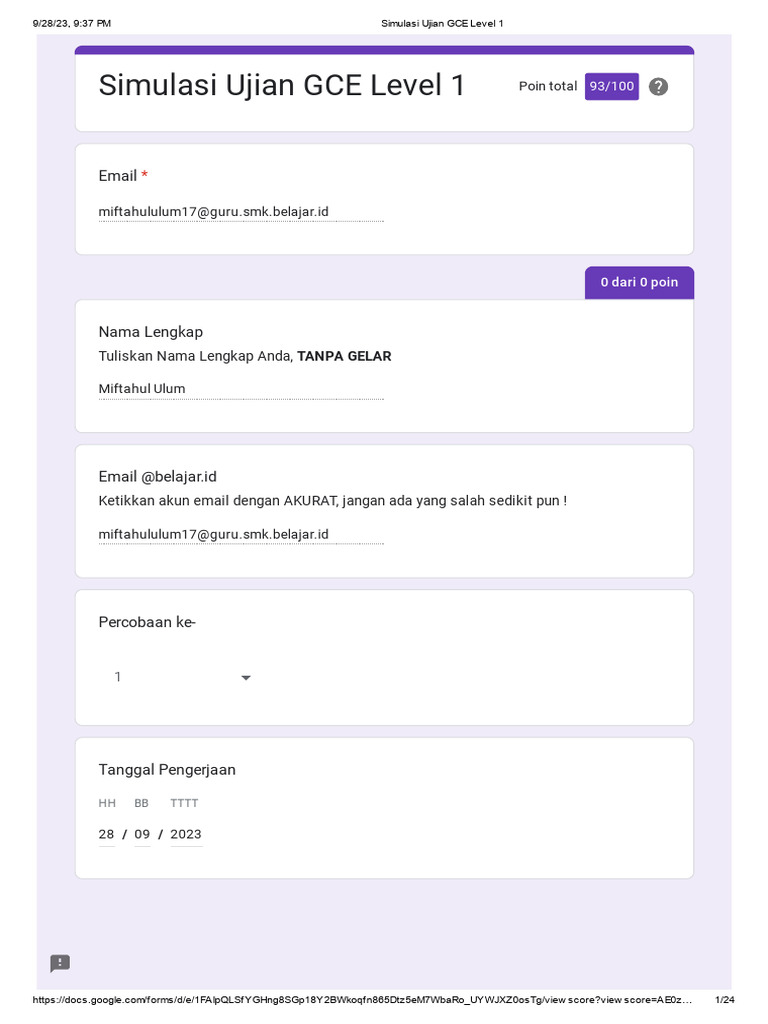Click the 93/100 total points badge
Screen dimensions: 768x1024
coord(612,87)
